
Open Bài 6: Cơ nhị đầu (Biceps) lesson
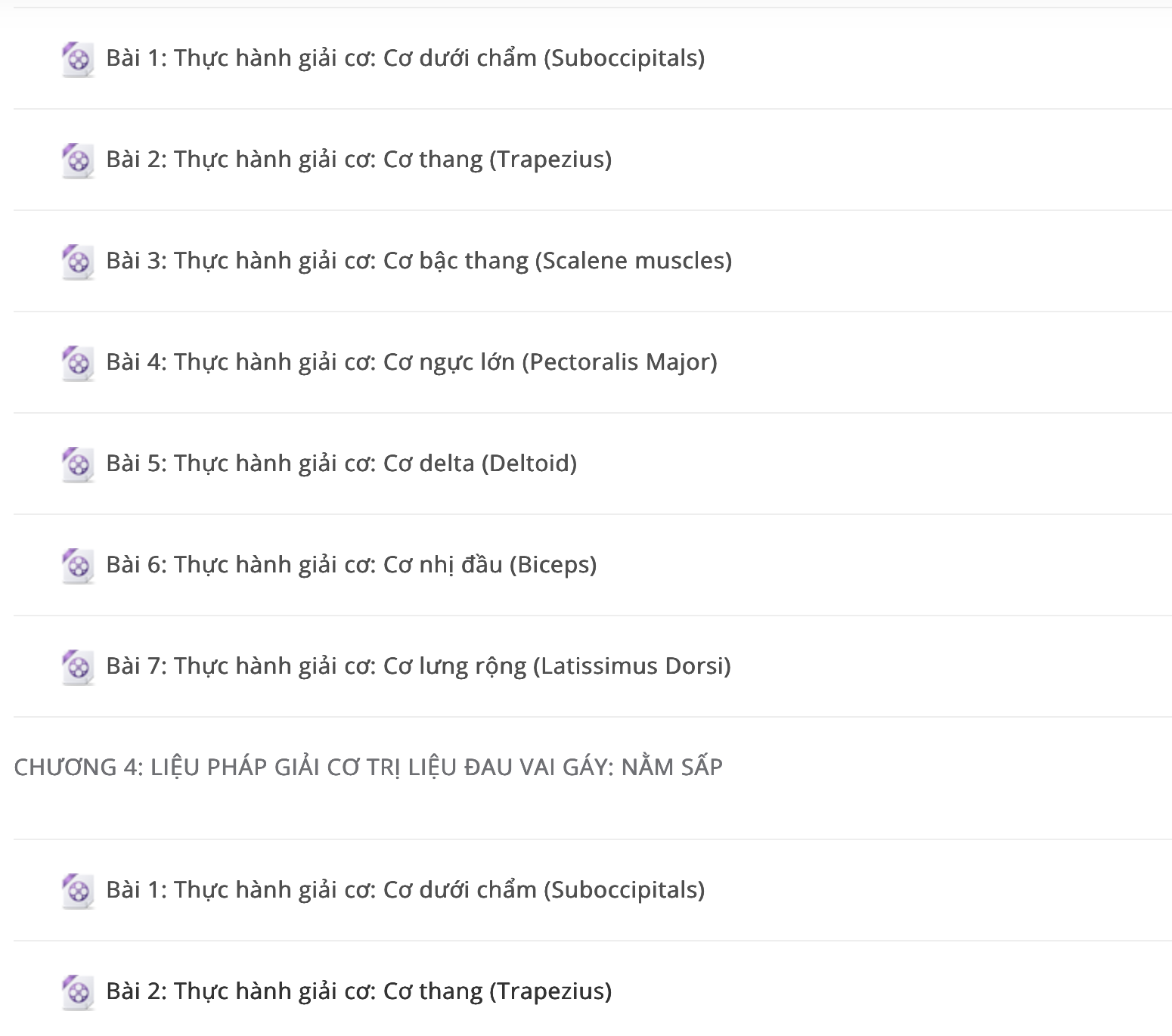click(352, 565)
